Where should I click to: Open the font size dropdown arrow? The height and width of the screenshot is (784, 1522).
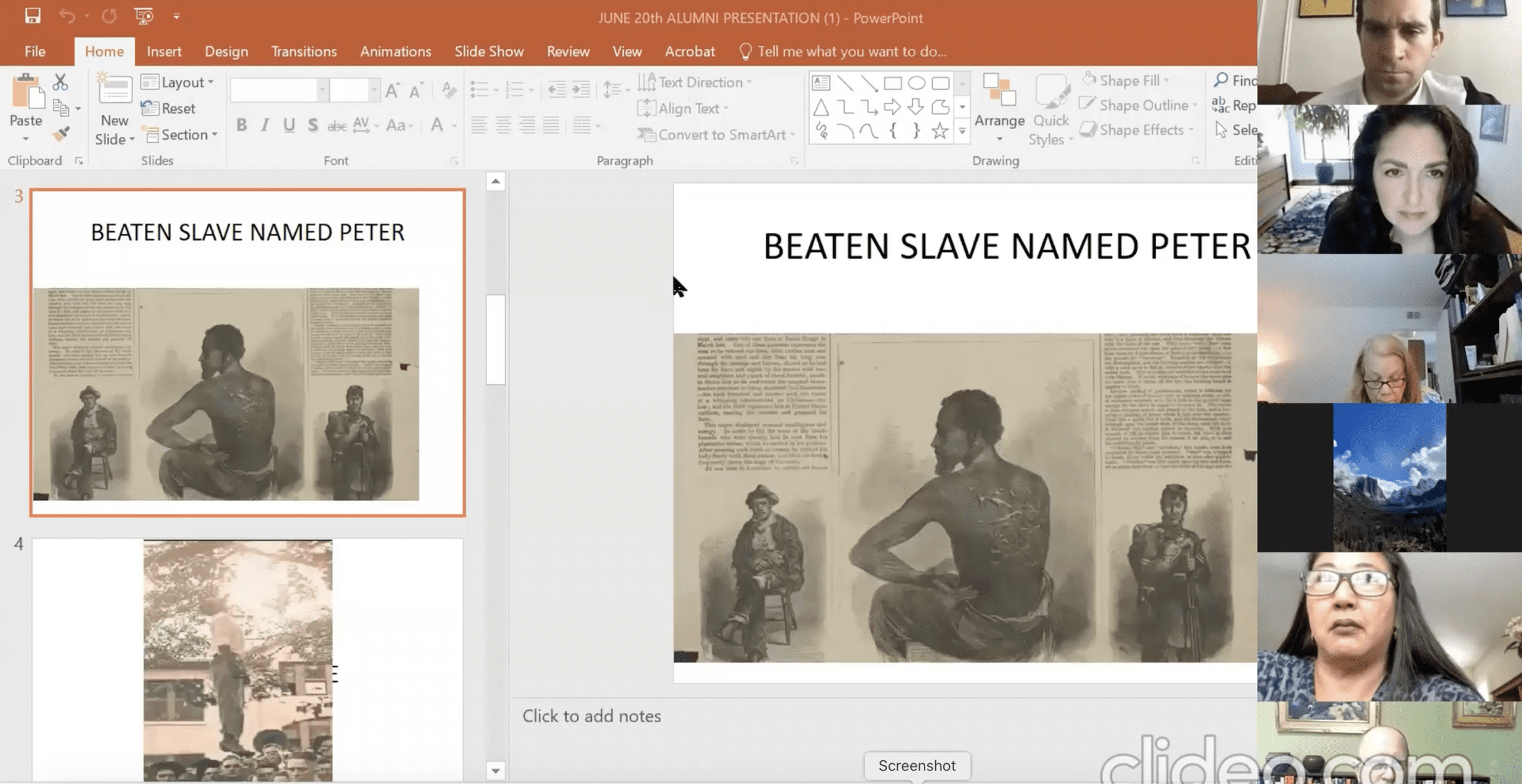[x=374, y=90]
